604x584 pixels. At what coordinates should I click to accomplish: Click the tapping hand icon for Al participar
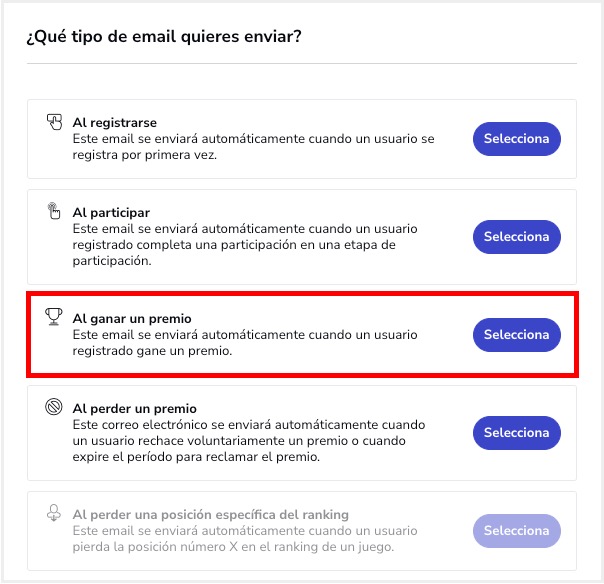(54, 212)
